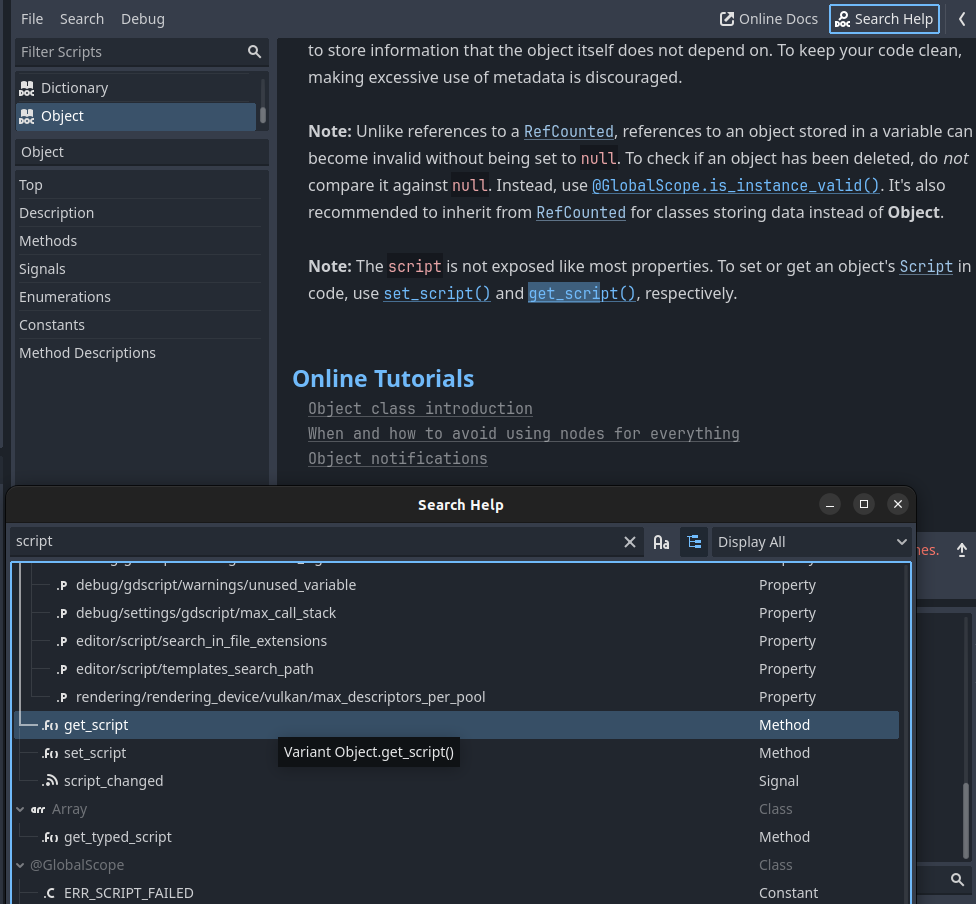Click the Online Docs button

pos(770,19)
